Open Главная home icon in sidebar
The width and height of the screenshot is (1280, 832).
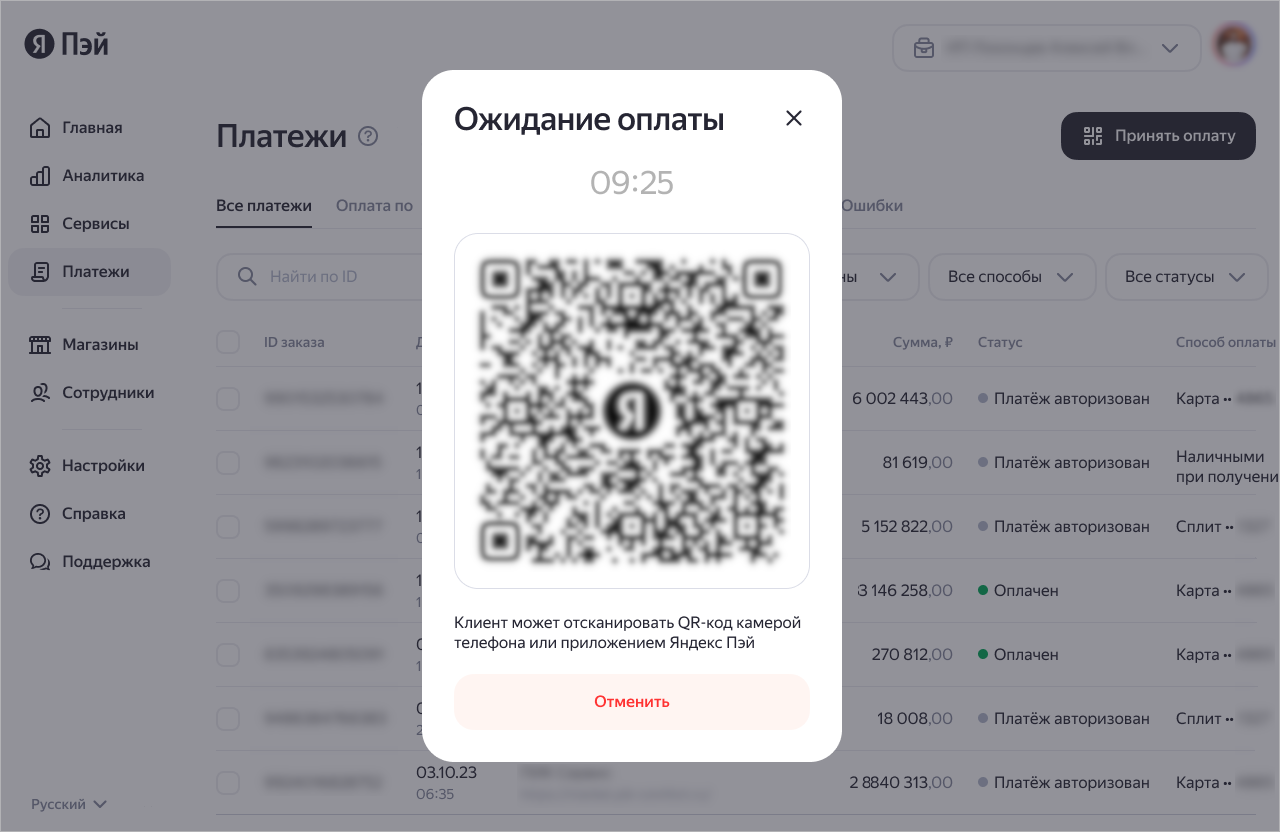click(x=40, y=128)
